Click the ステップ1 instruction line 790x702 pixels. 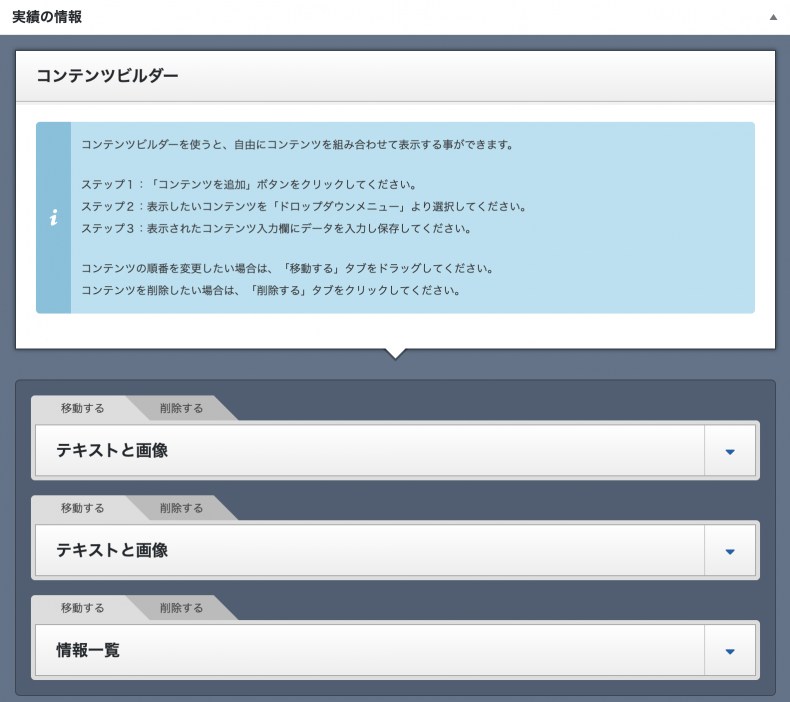[x=248, y=185]
